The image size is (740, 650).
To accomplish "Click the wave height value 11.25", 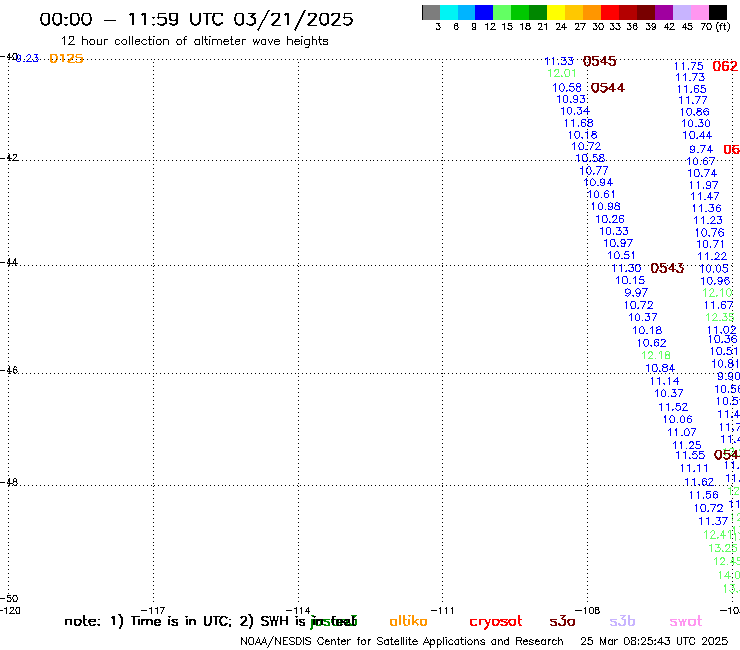I will pyautogui.click(x=687, y=445).
